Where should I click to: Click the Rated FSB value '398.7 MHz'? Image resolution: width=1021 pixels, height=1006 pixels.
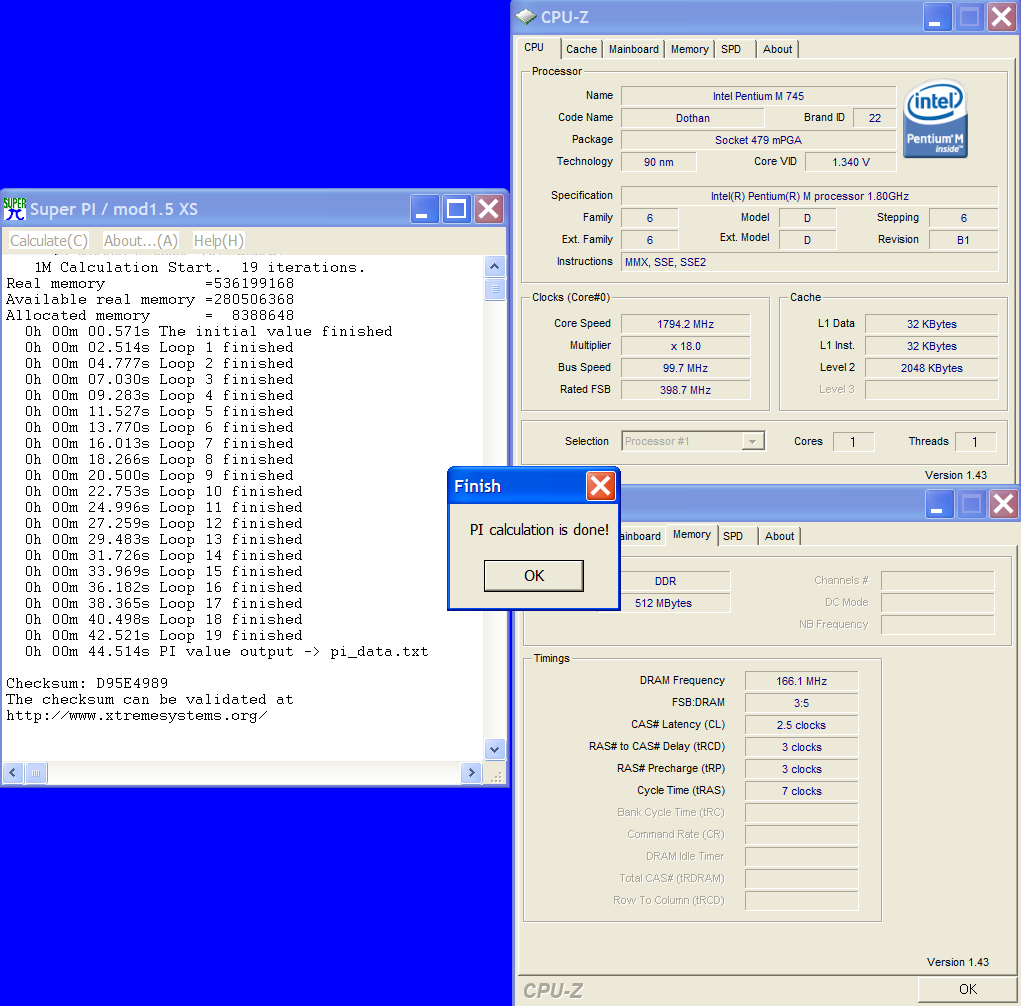pos(686,390)
